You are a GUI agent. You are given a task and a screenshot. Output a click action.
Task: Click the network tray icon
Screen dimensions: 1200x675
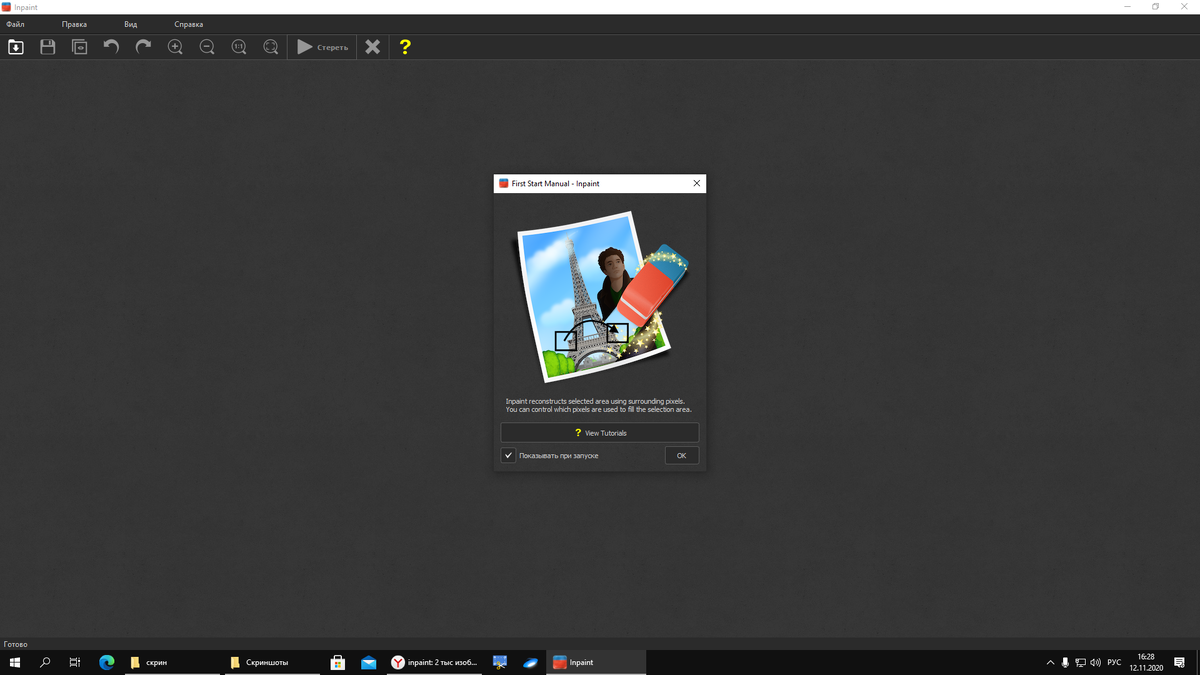[x=1080, y=662]
